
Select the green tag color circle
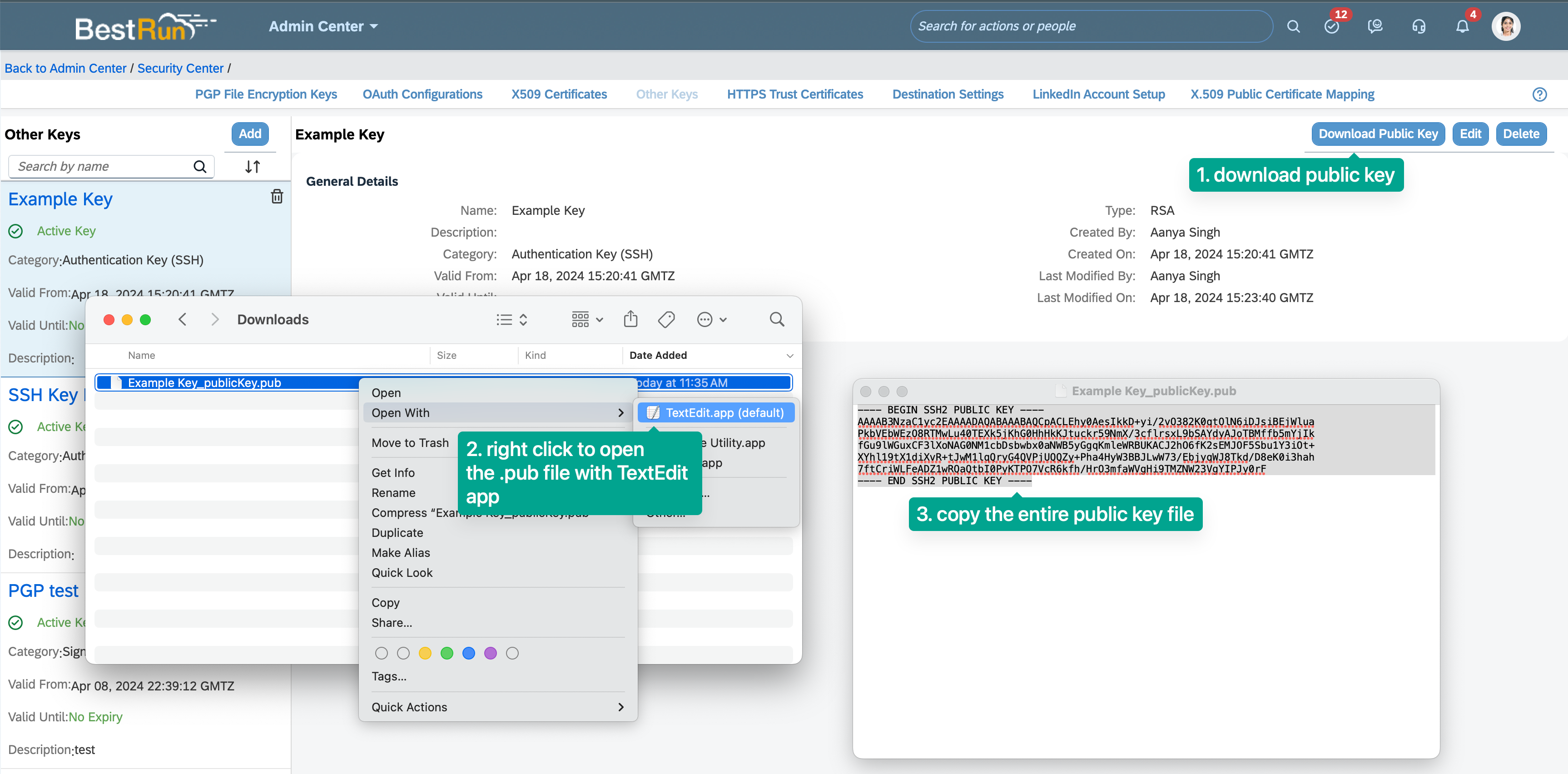coord(447,653)
